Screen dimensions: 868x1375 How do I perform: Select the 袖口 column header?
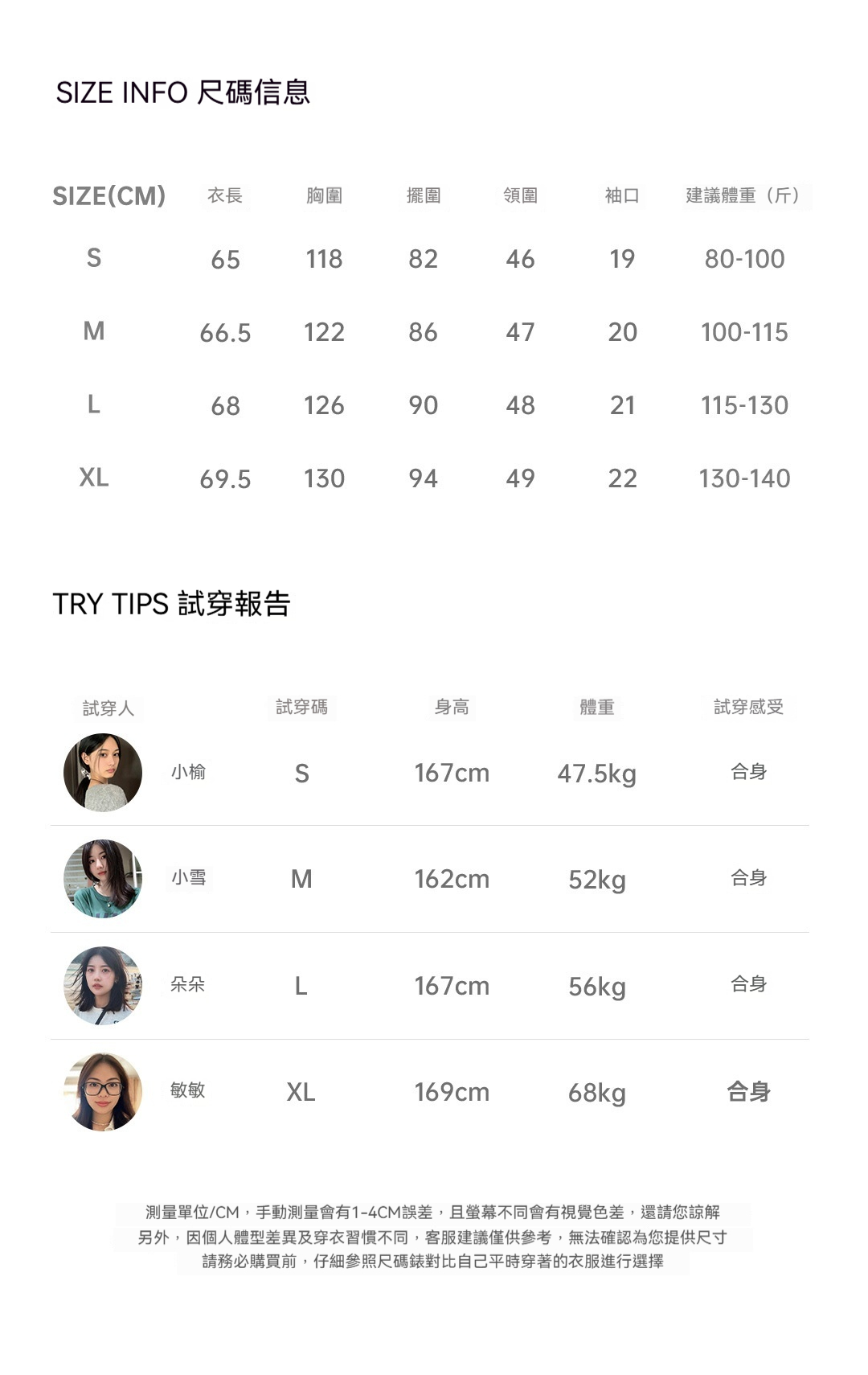[x=622, y=195]
